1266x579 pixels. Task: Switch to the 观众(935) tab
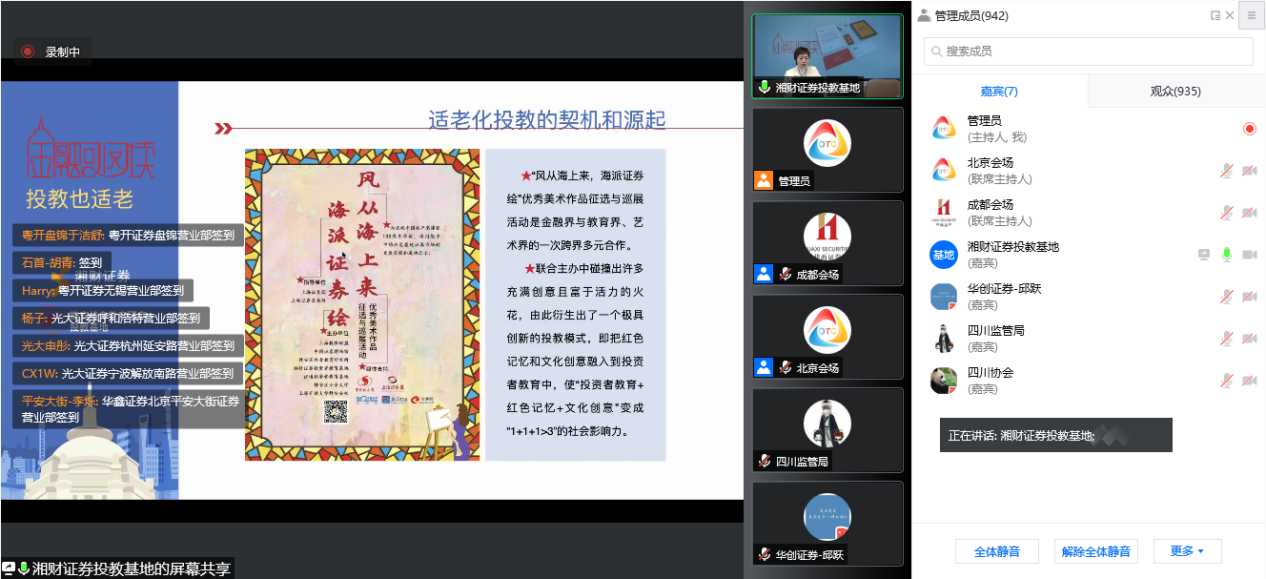[1175, 91]
